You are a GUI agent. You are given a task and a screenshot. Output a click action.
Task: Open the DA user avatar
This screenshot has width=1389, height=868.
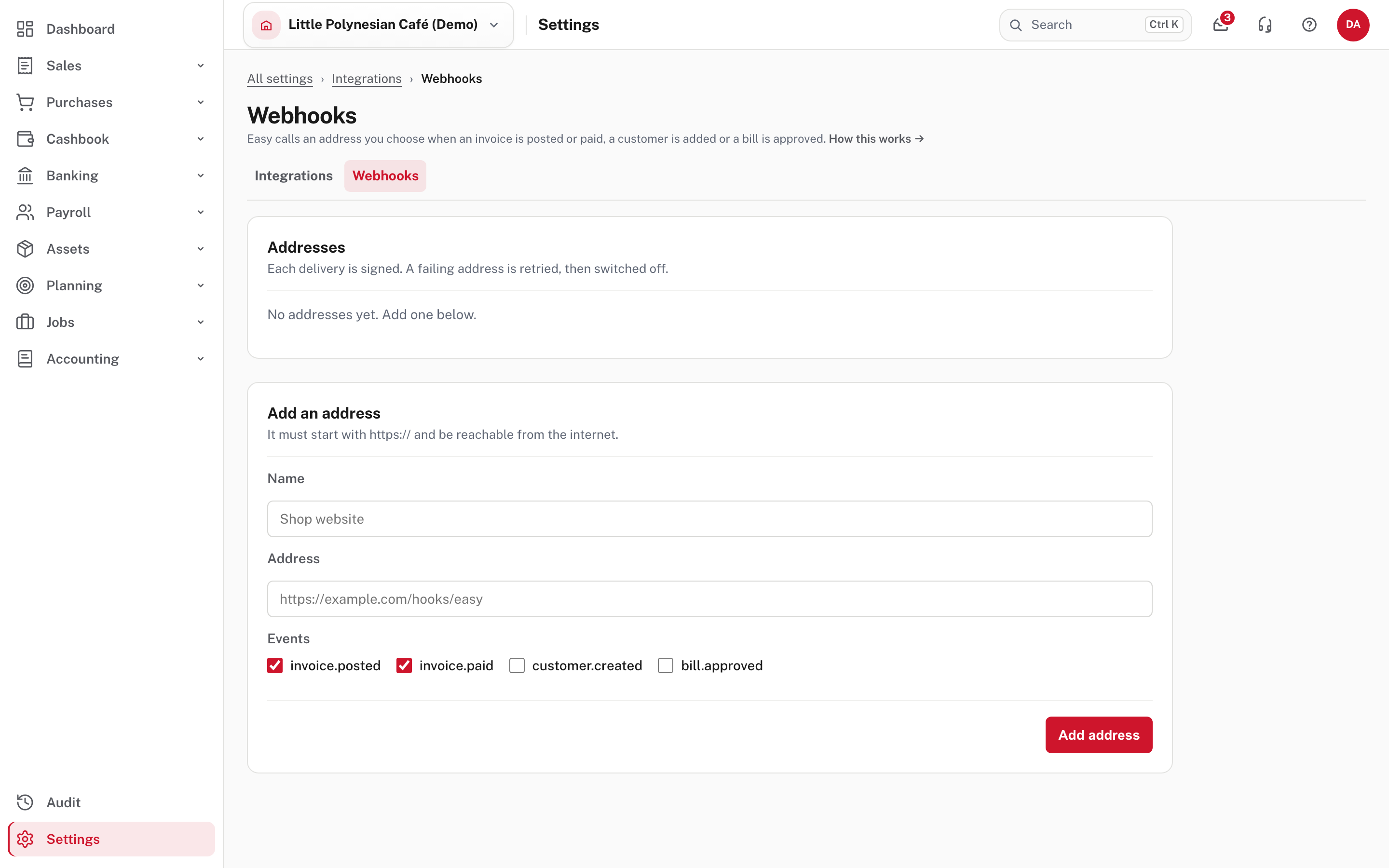pyautogui.click(x=1353, y=25)
